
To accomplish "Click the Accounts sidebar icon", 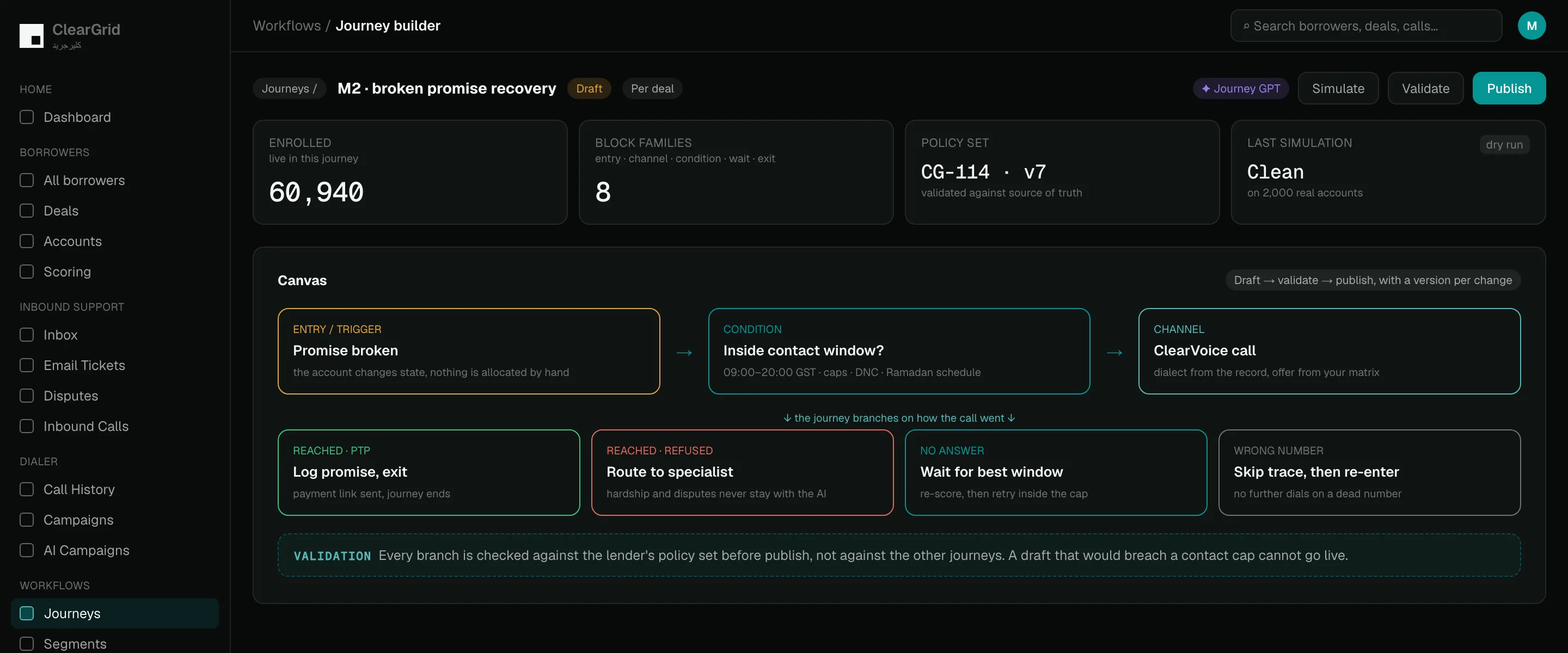I will coord(27,241).
